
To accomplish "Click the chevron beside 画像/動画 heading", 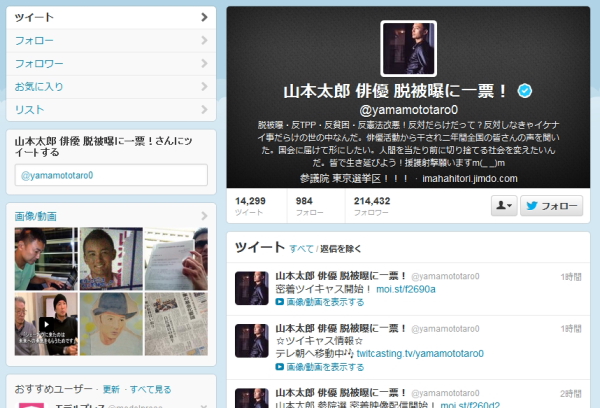I will click(x=204, y=216).
